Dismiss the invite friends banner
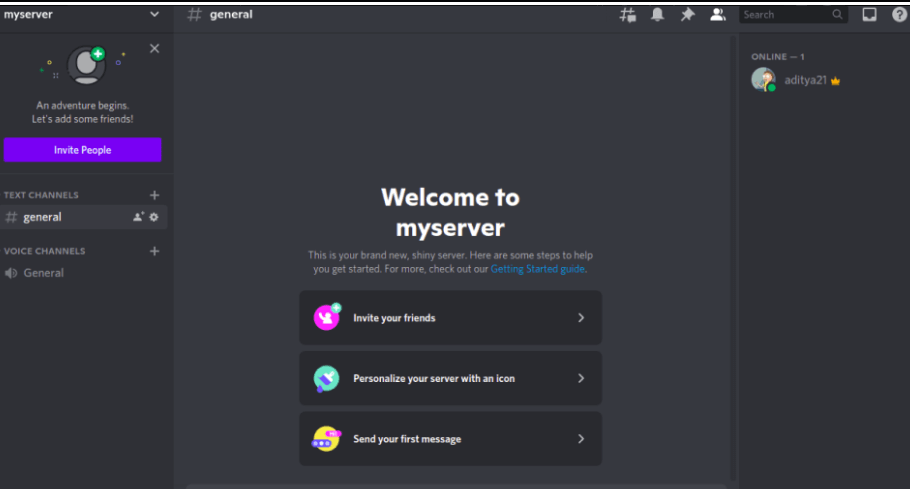Image resolution: width=910 pixels, height=489 pixels. point(154,49)
